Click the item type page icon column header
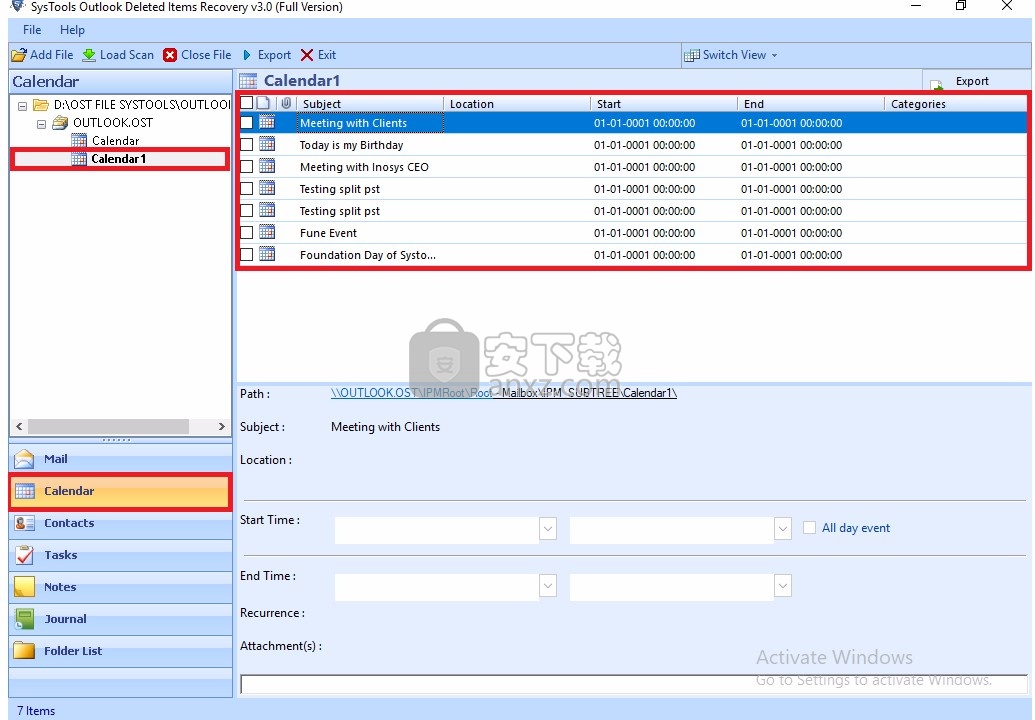The image size is (1035, 720). pos(263,103)
